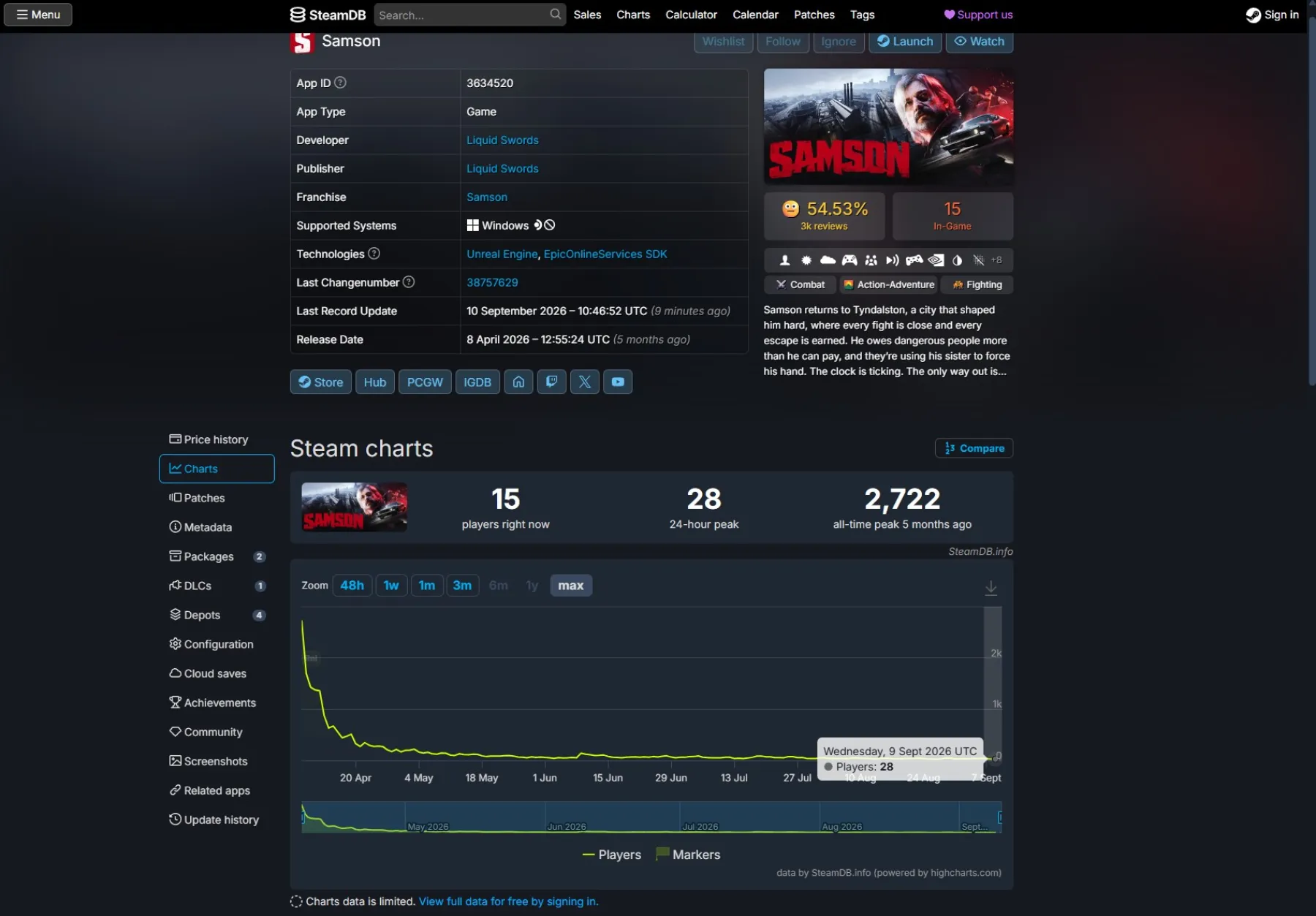
Task: Open changenumber 38757629 link
Action: click(492, 282)
